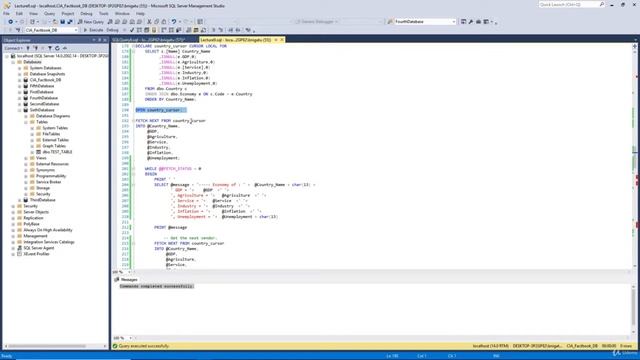Click the Messages results tab
The width and height of the screenshot is (640, 360).
tap(126, 280)
